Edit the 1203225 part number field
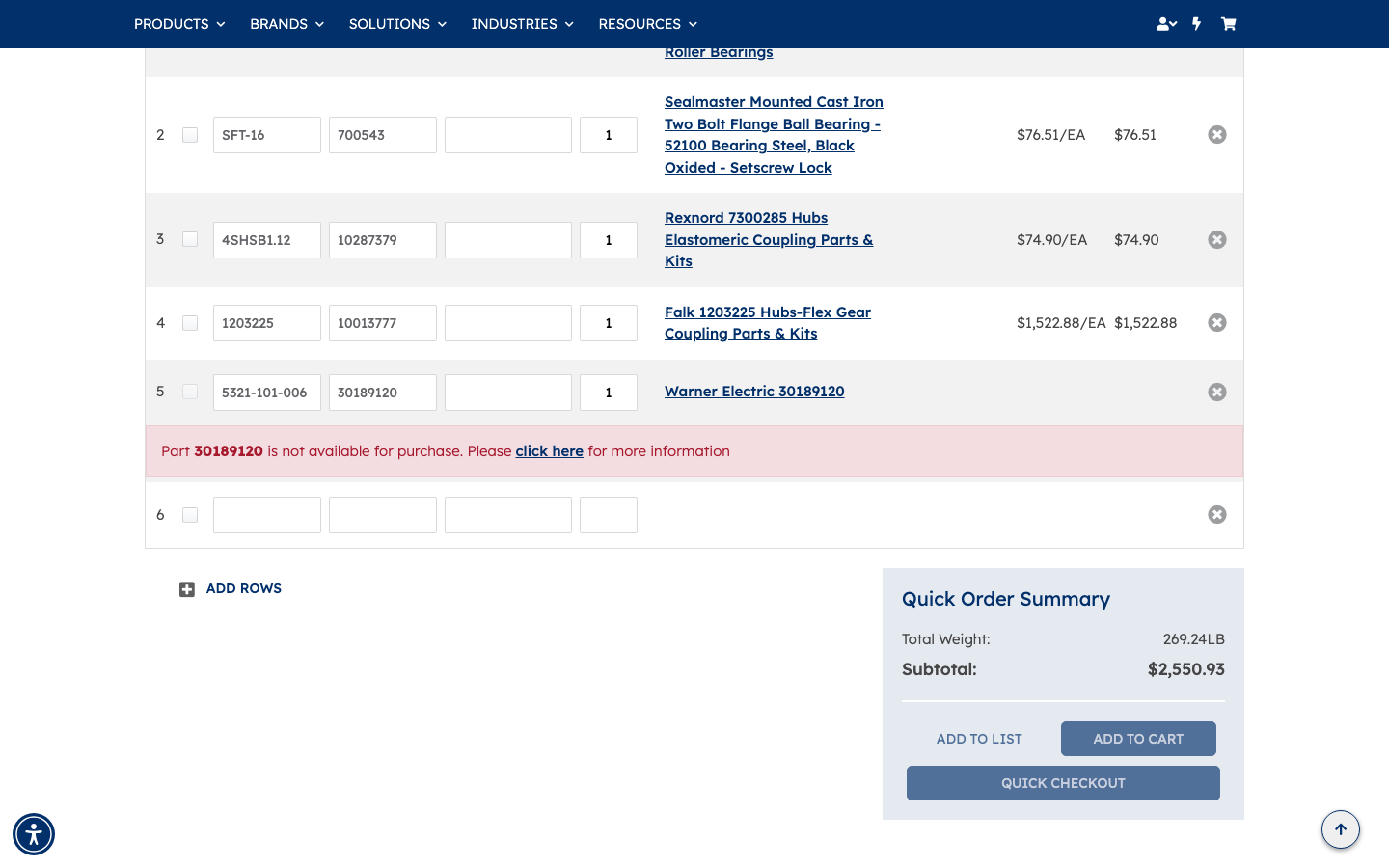Screen dimensions: 1389x868 click(x=267, y=323)
